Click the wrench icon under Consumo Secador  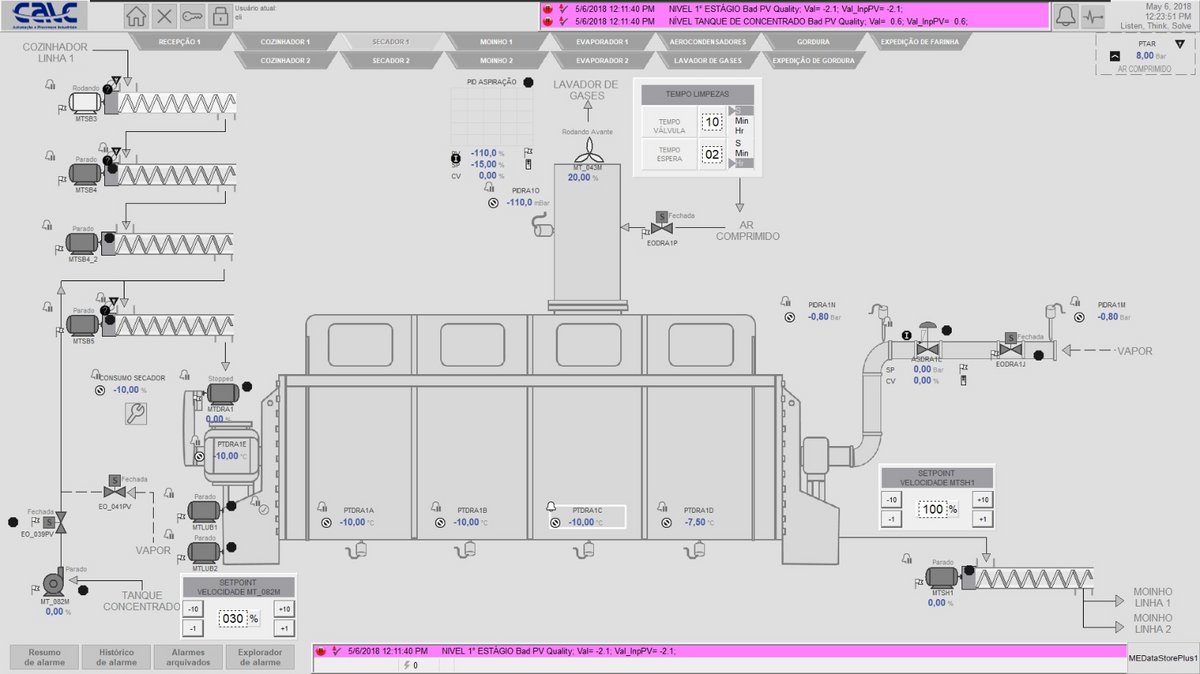coord(136,414)
